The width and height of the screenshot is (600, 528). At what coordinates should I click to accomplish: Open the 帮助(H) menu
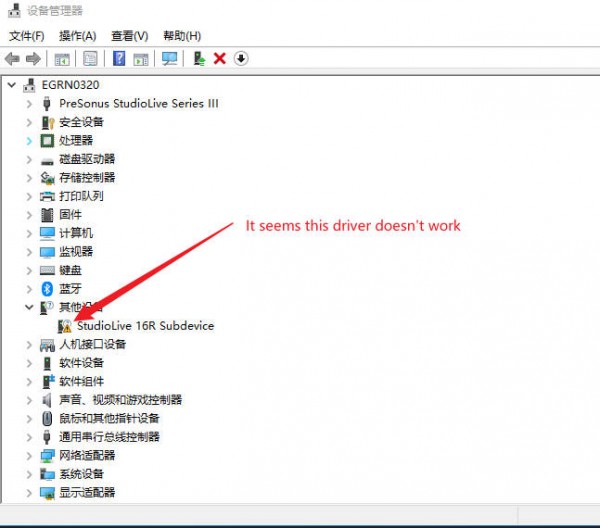181,36
